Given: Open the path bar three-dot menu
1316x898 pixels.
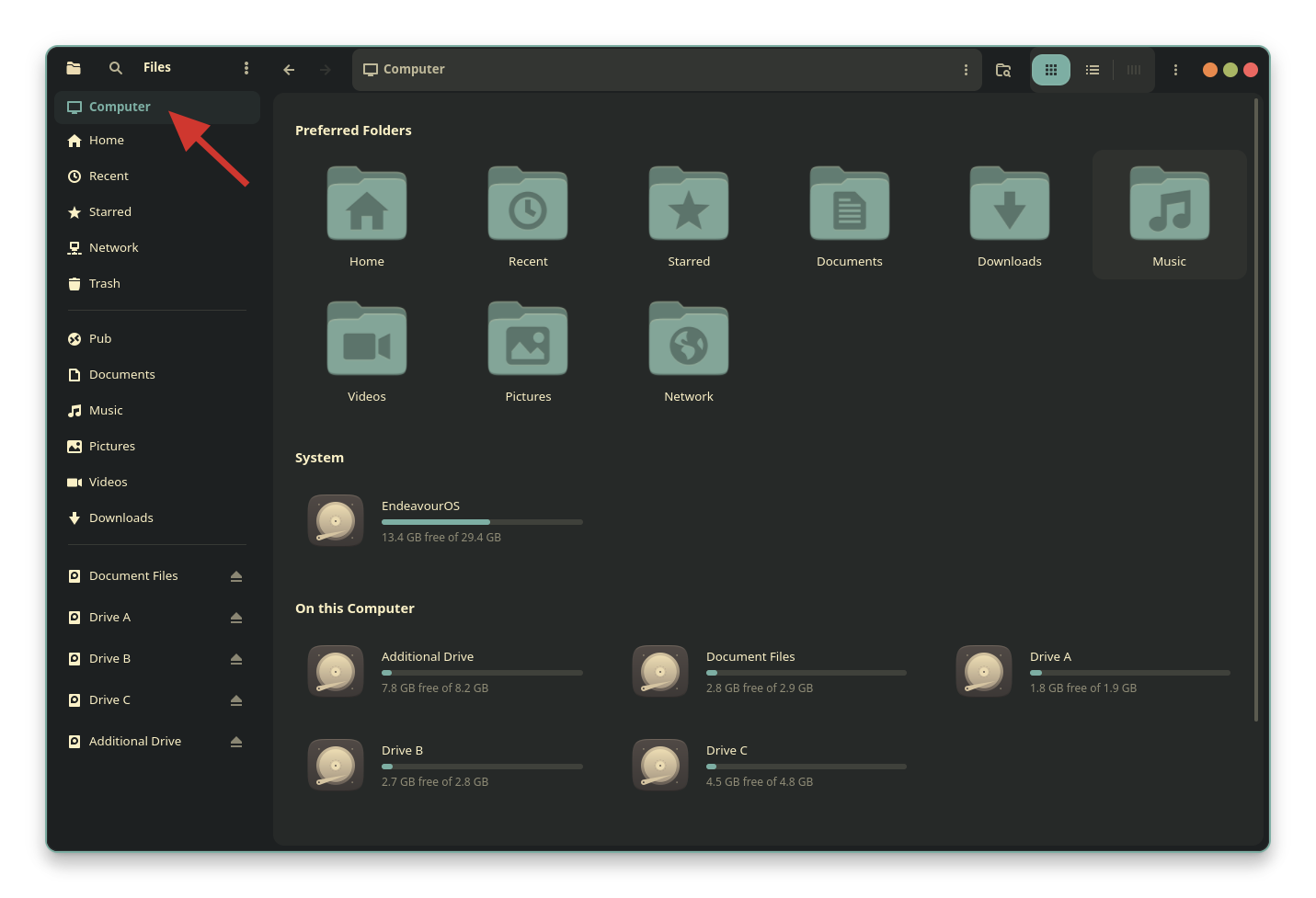Looking at the screenshot, I should click(x=966, y=70).
